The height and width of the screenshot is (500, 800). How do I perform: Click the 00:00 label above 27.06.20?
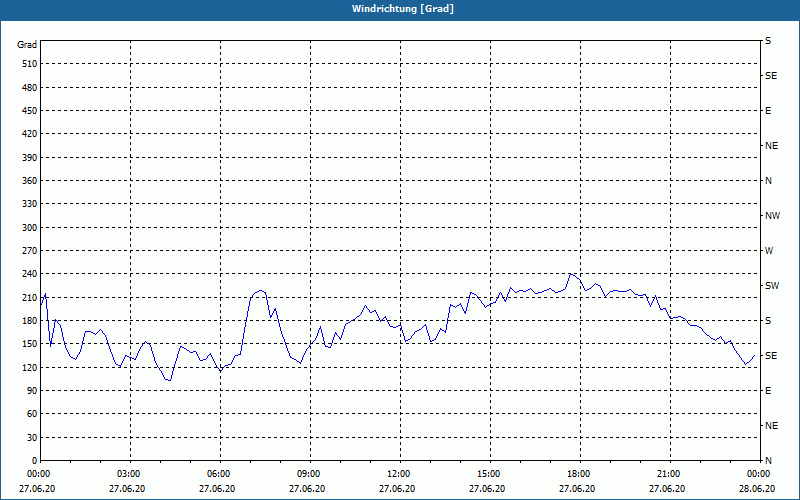pos(37,474)
